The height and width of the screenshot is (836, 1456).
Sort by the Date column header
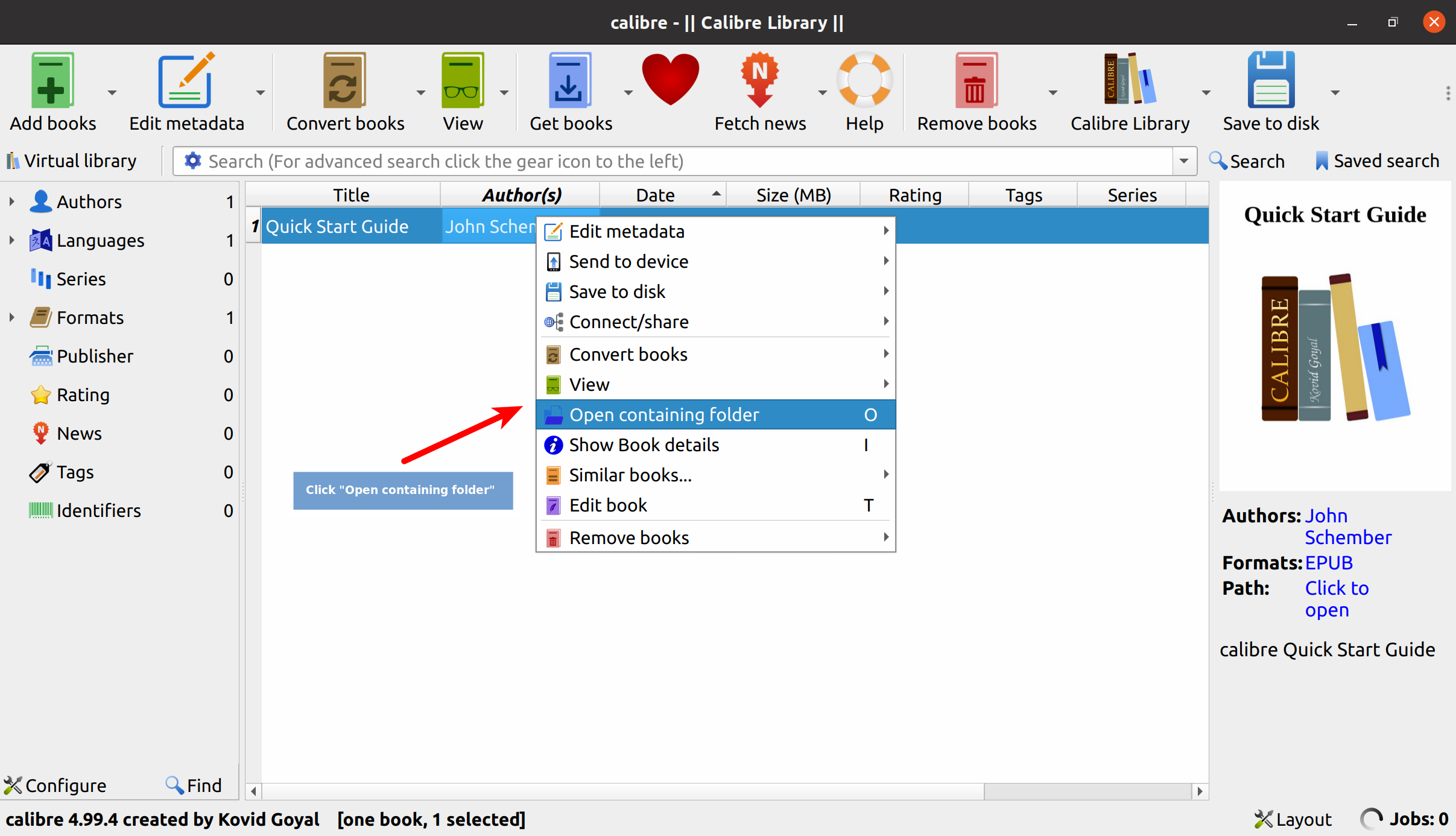coord(662,195)
